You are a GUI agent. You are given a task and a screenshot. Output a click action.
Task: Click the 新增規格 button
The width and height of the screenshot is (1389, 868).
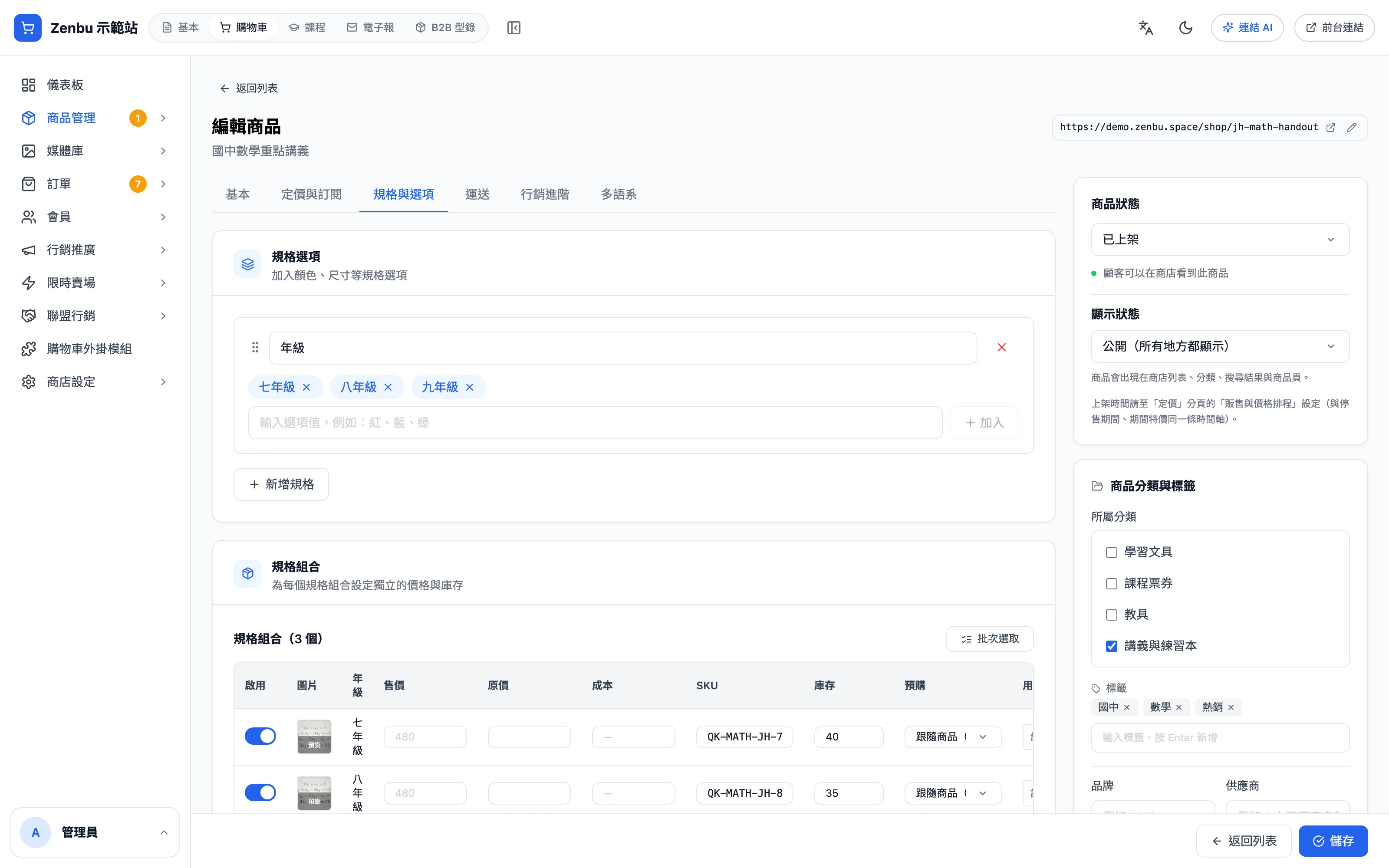coord(281,484)
